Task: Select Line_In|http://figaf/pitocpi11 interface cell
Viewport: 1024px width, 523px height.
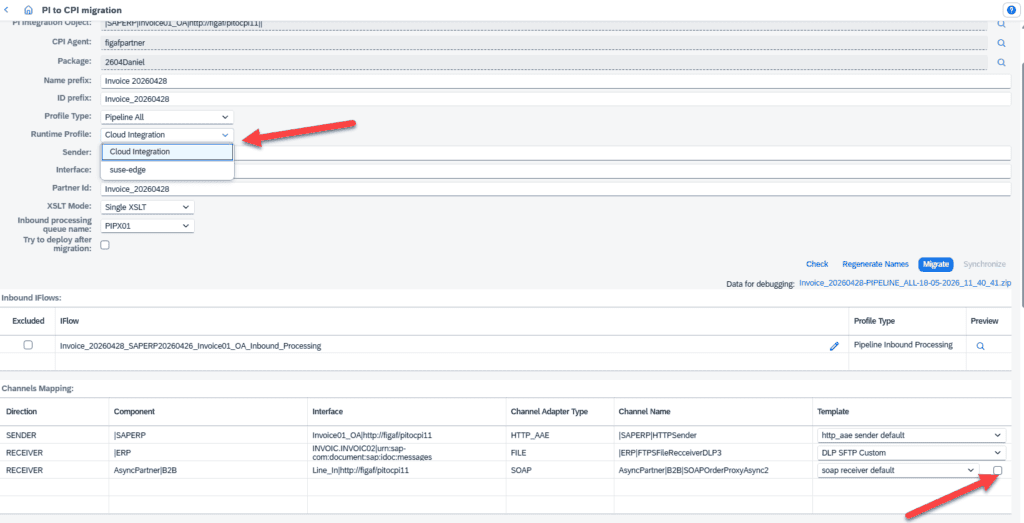Action: [406, 470]
